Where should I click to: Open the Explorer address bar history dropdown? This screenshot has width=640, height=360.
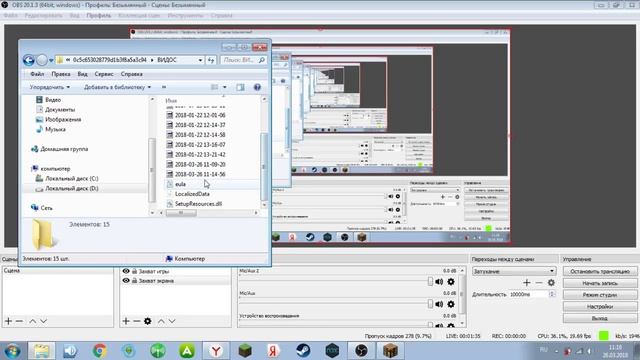pos(200,60)
